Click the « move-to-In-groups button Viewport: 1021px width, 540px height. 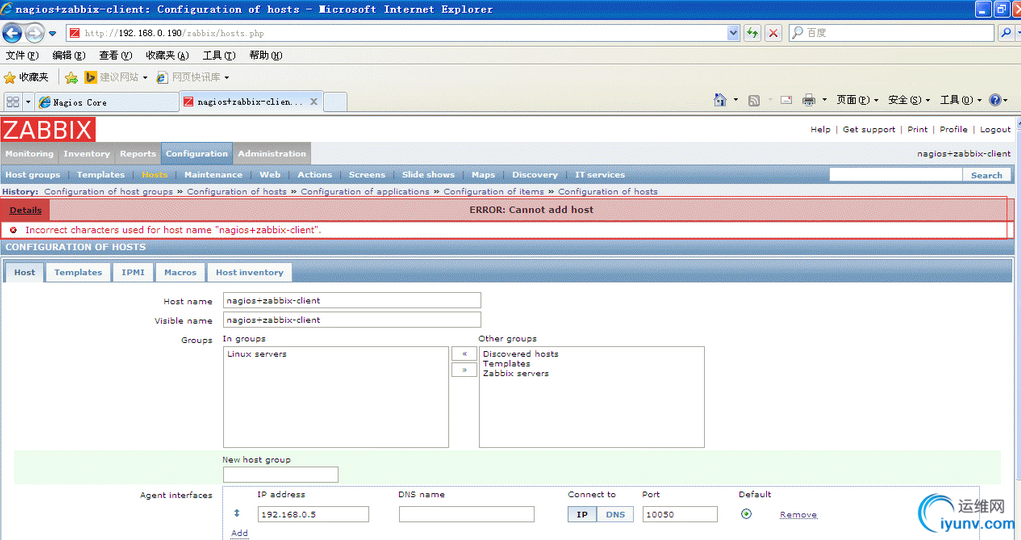click(x=464, y=354)
